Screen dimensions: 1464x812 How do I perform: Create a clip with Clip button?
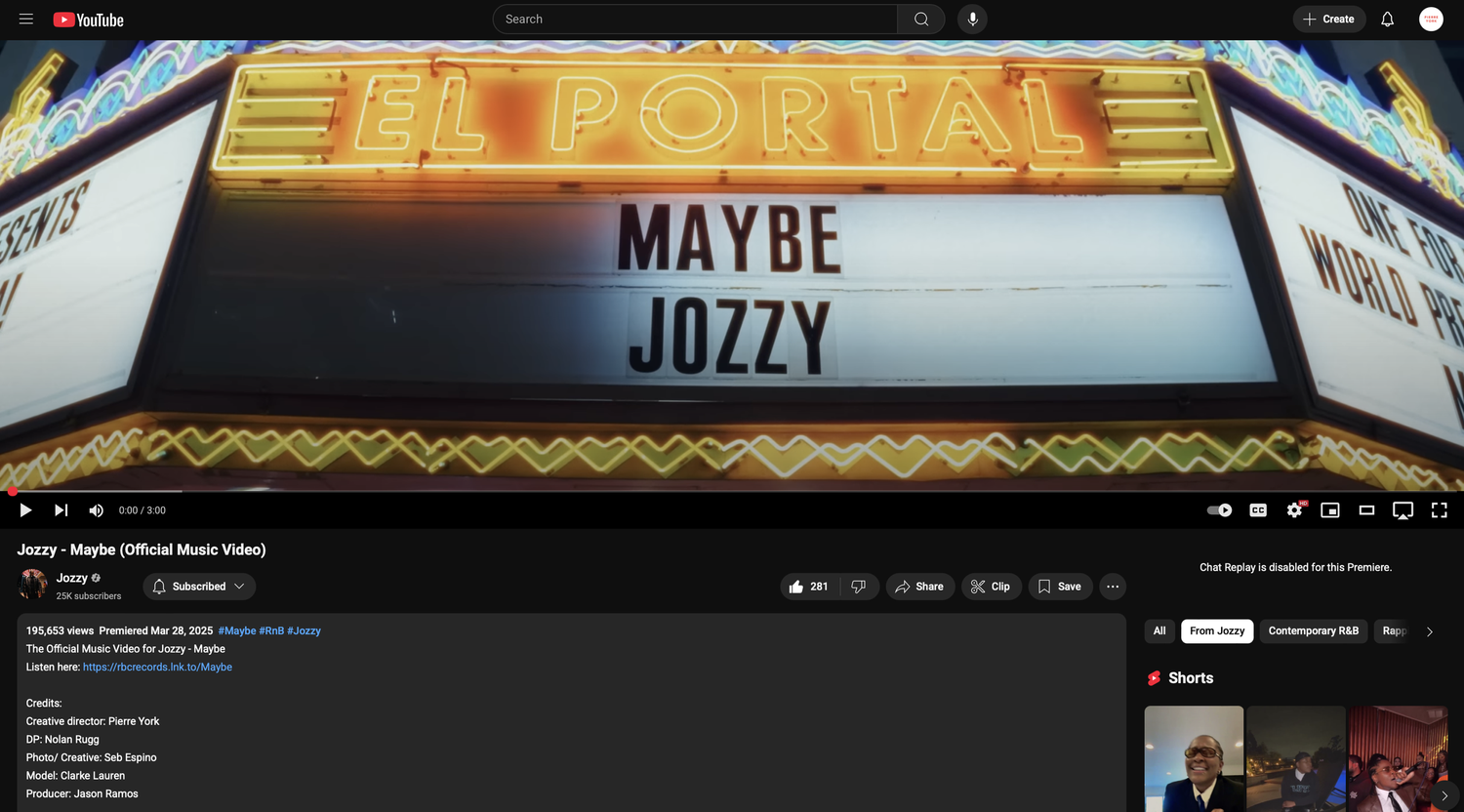click(992, 587)
